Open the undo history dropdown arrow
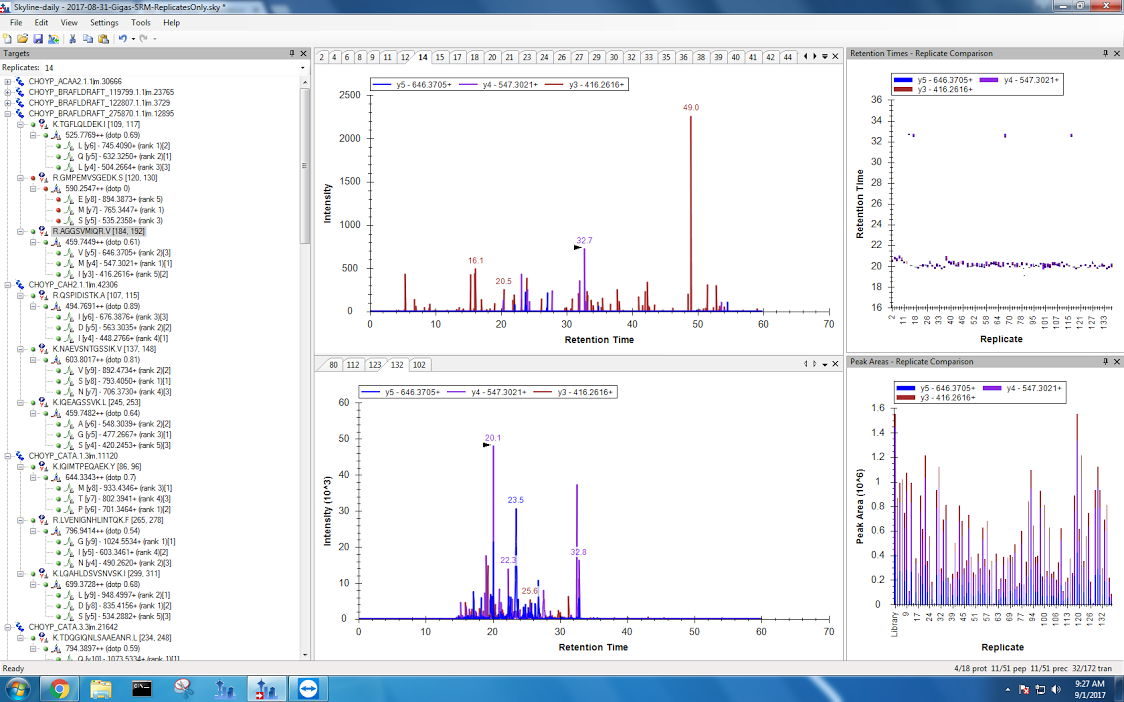 tap(132, 38)
